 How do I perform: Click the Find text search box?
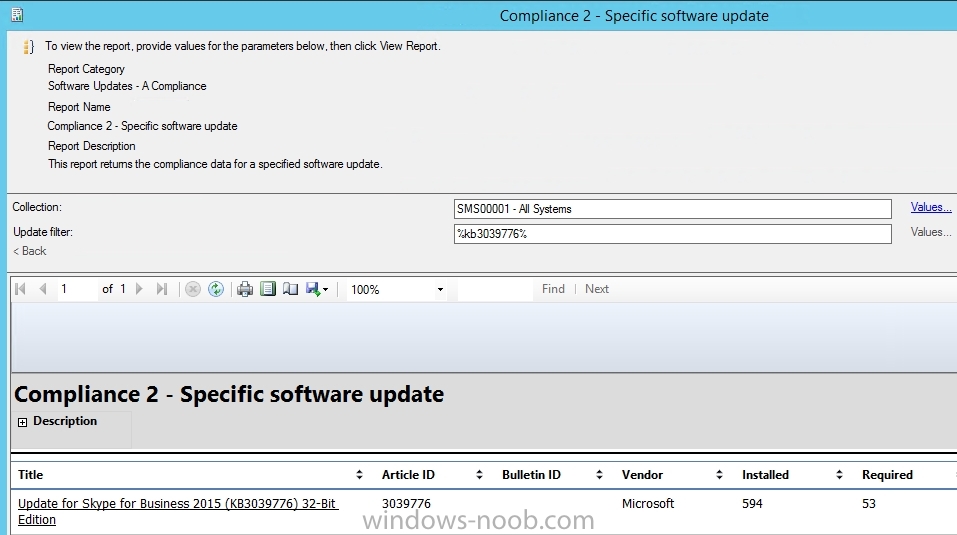click(x=495, y=289)
